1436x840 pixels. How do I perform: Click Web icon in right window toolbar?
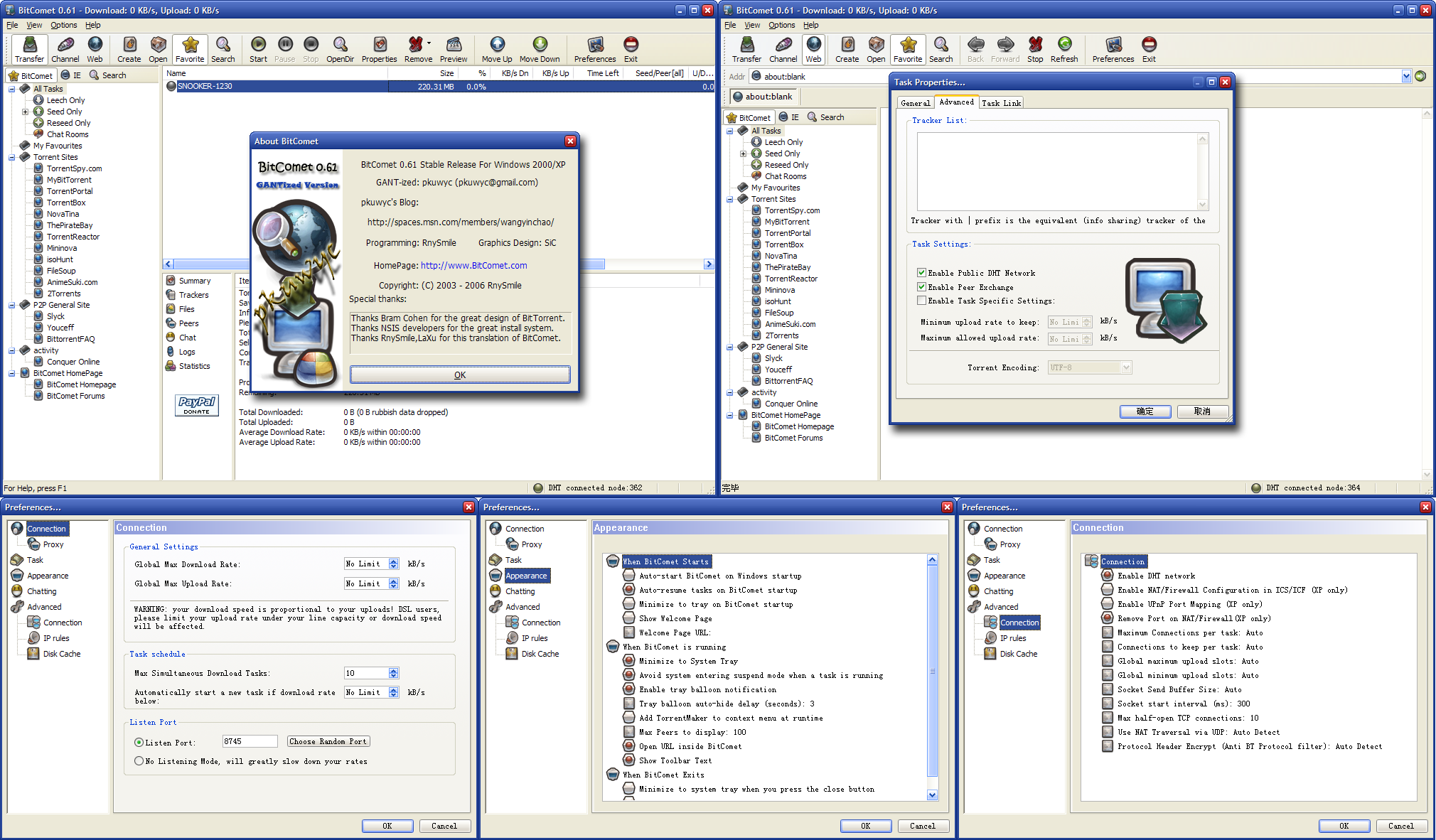[x=813, y=49]
